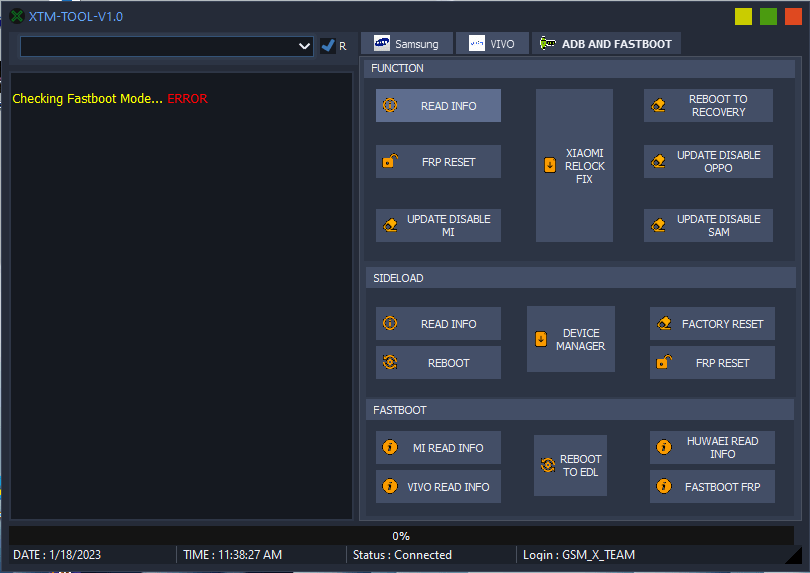This screenshot has height=573, width=810.
Task: Click the info icon on FUNCTION READ INFO
Action: coord(390,105)
